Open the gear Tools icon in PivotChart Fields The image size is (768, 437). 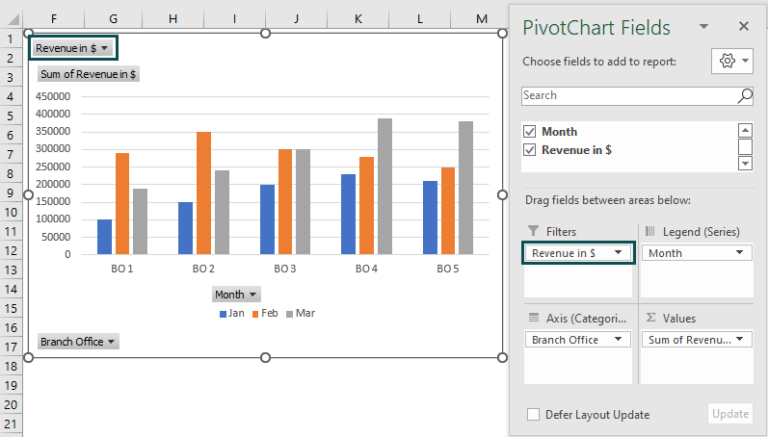tap(732, 61)
